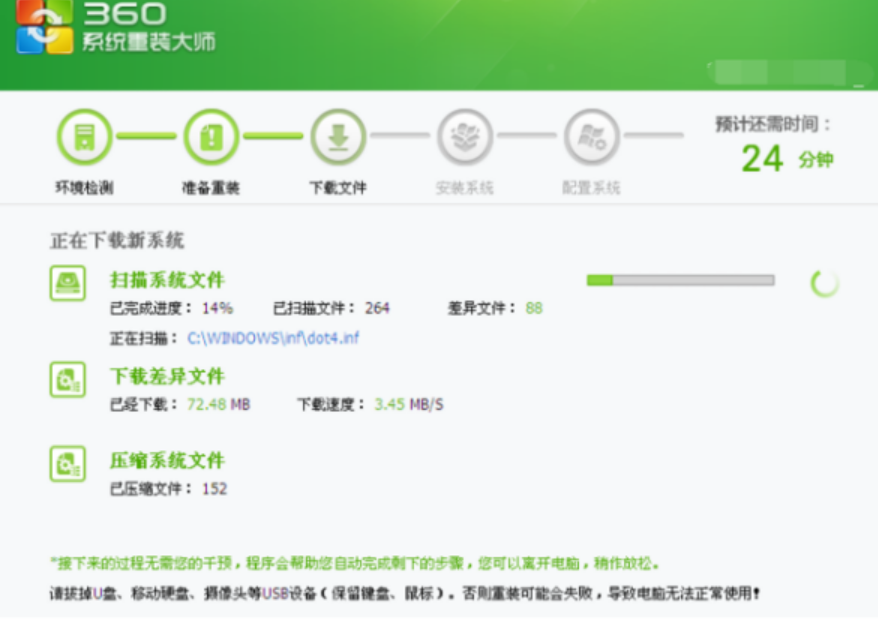Click the USB device removal warning text

point(405,593)
